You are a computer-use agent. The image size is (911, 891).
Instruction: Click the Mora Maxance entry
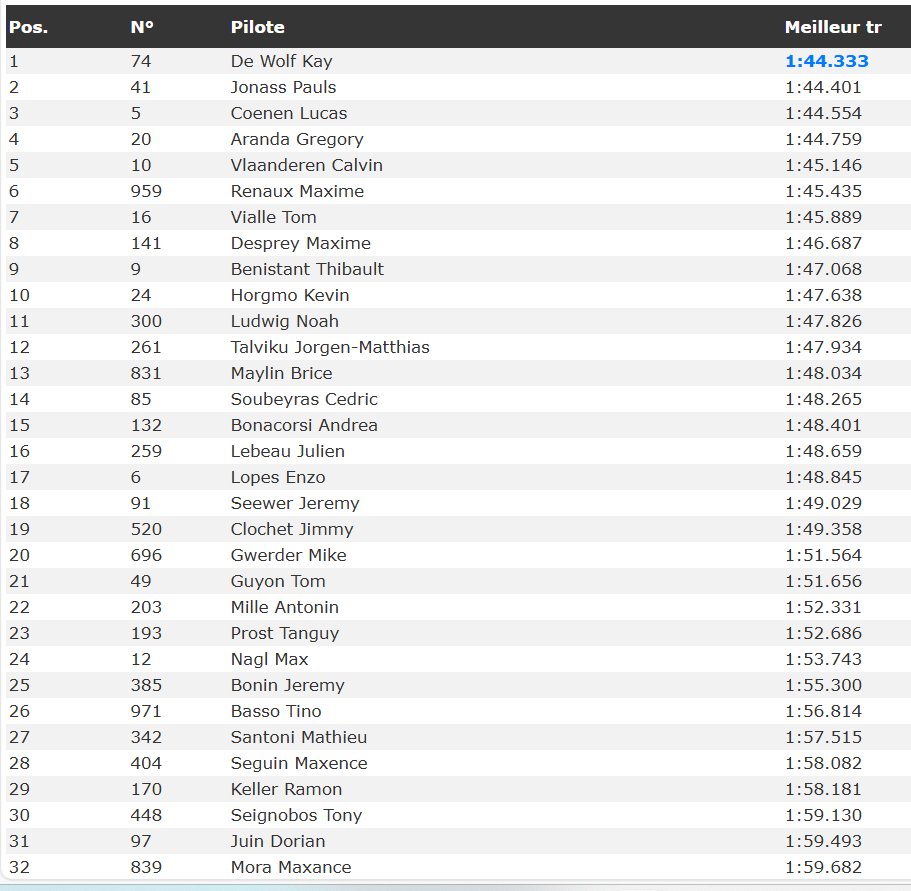[290, 867]
